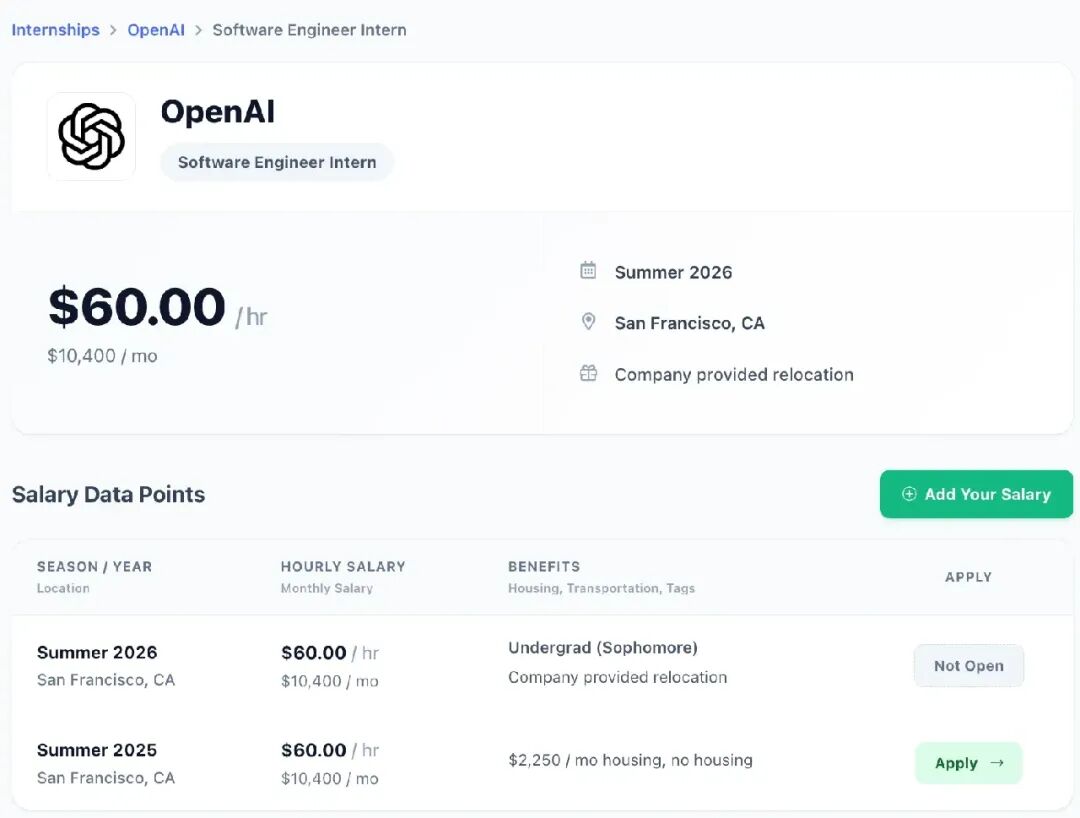Open the Summer 2025 salary row
This screenshot has width=1080, height=818.
click(541, 763)
